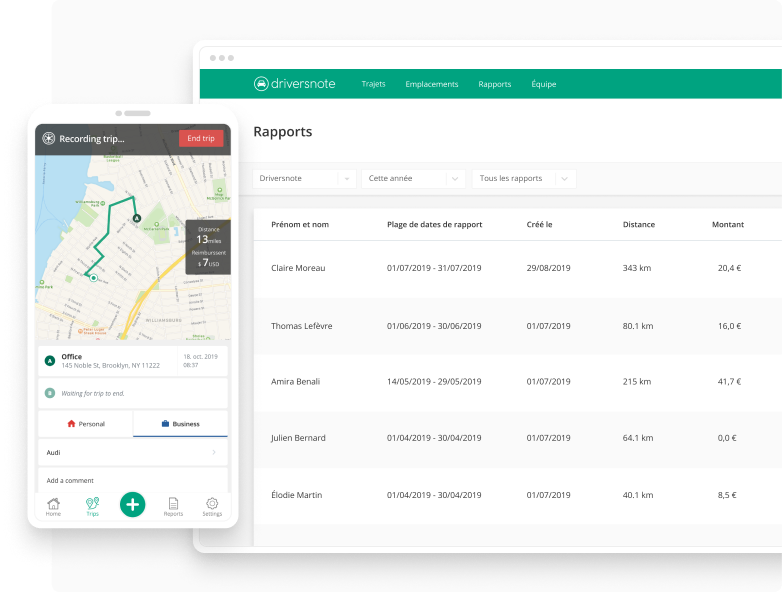Go to the Trajets menu item
The height and width of the screenshot is (592, 782).
pyautogui.click(x=373, y=84)
